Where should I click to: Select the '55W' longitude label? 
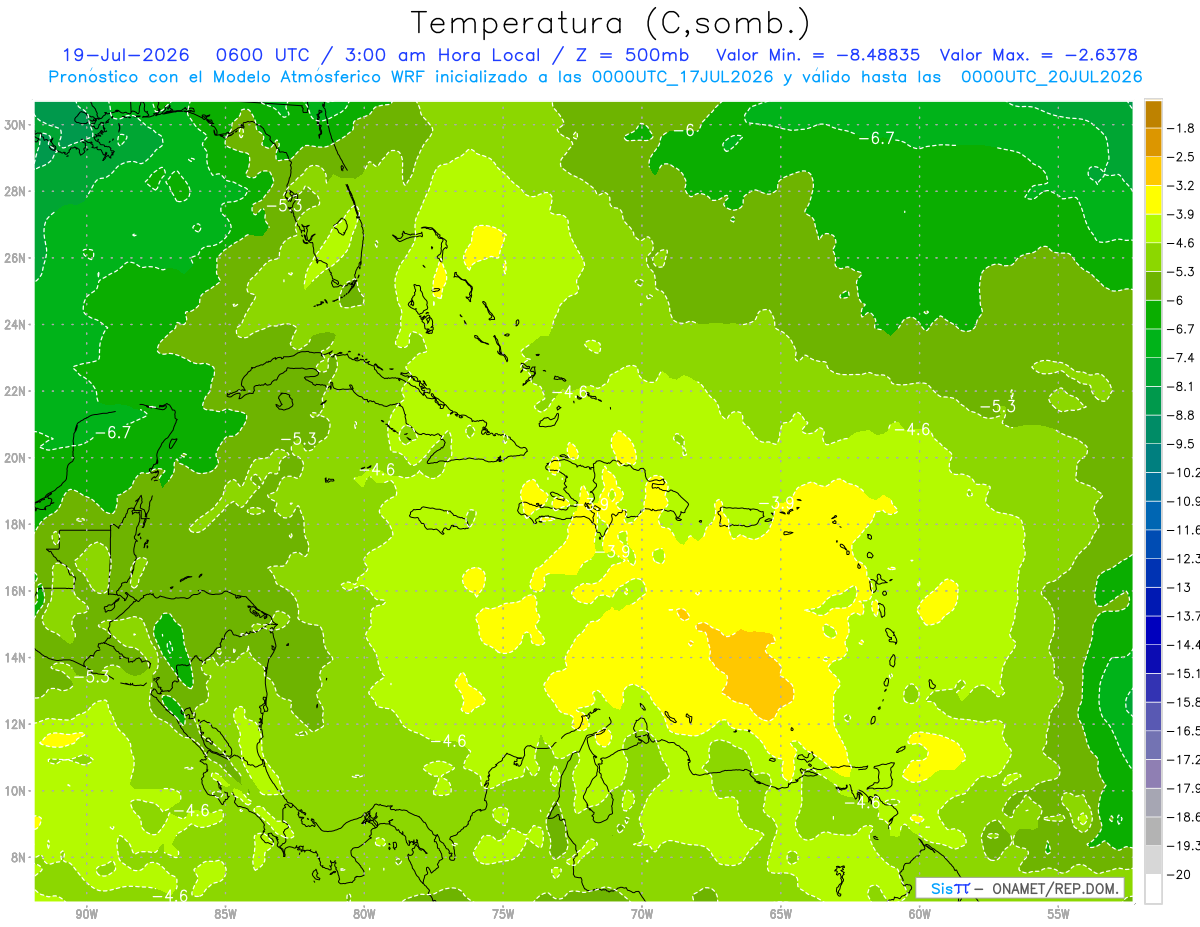tap(1059, 914)
